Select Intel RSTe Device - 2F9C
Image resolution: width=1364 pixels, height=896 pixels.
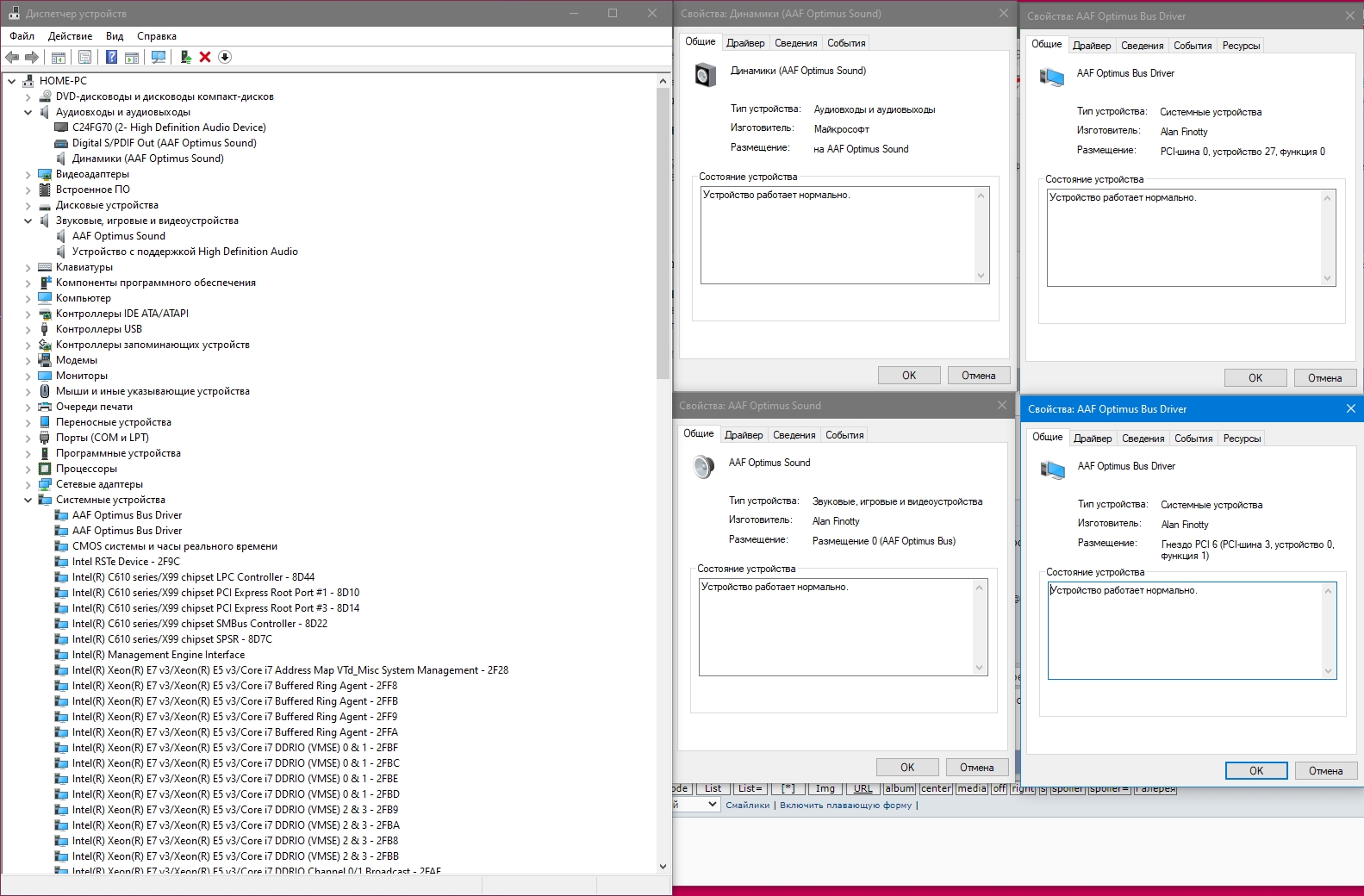126,562
